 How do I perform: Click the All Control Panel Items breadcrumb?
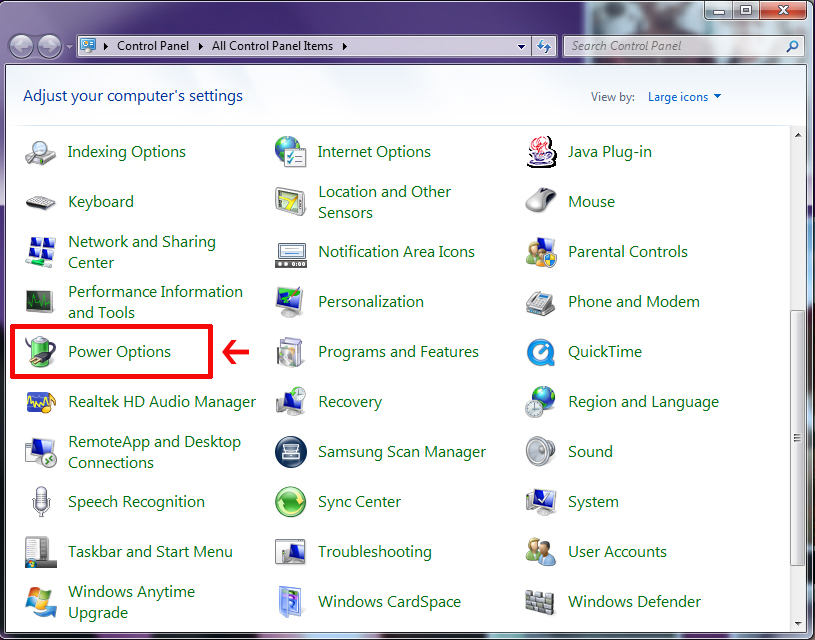272,46
